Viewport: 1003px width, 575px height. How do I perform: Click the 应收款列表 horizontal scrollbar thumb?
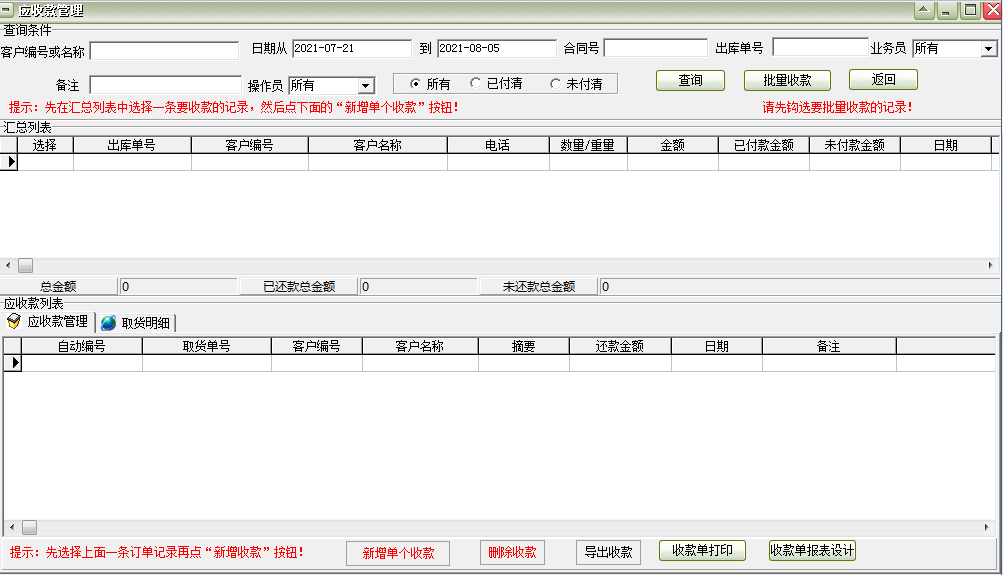(29, 528)
